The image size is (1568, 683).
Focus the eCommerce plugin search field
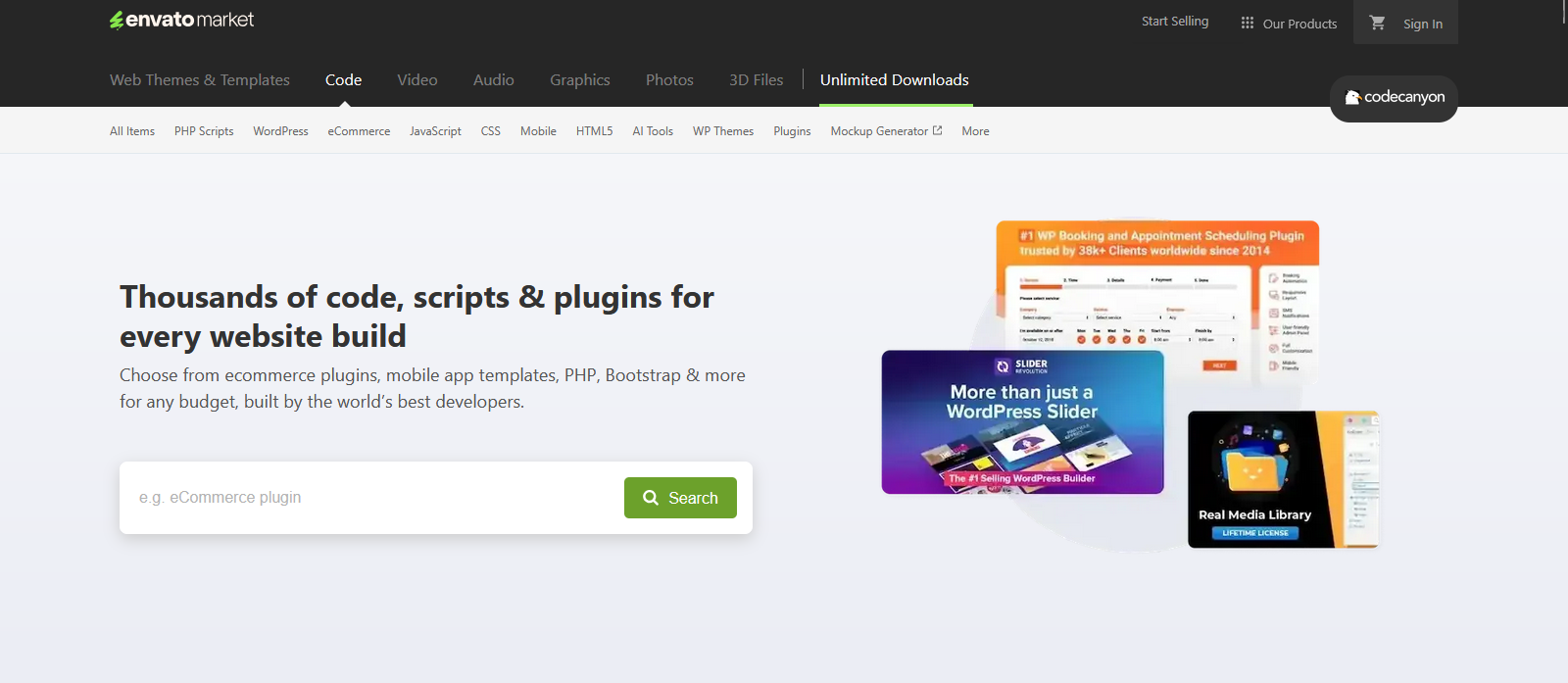pos(372,498)
